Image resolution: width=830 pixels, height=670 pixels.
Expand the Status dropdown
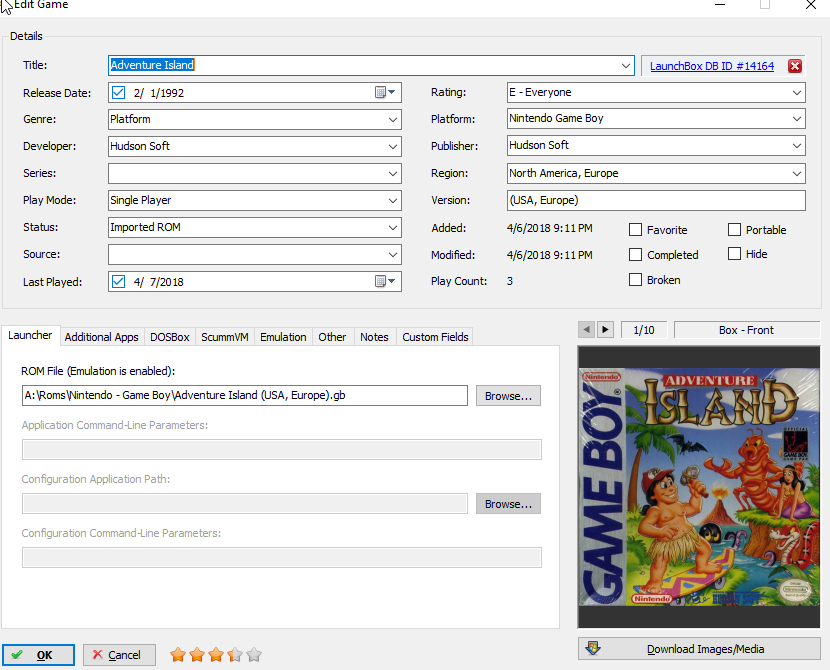[393, 228]
